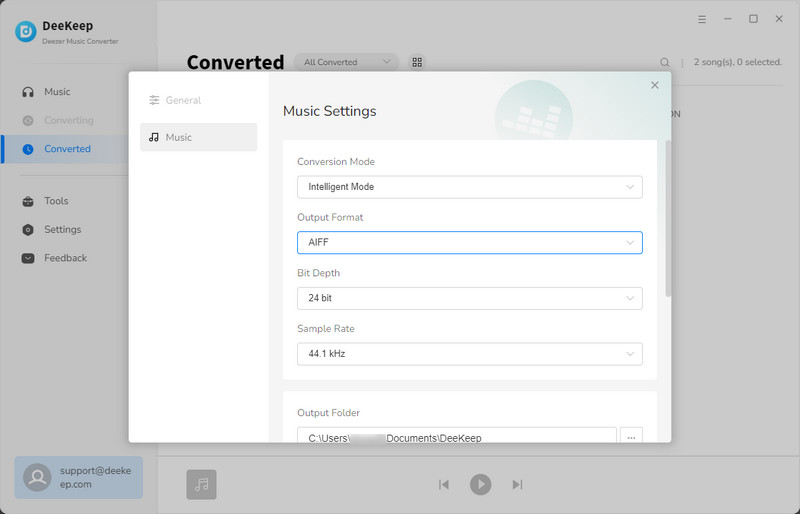The height and width of the screenshot is (514, 800).
Task: Open the Conversion Mode dropdown
Action: click(x=469, y=187)
